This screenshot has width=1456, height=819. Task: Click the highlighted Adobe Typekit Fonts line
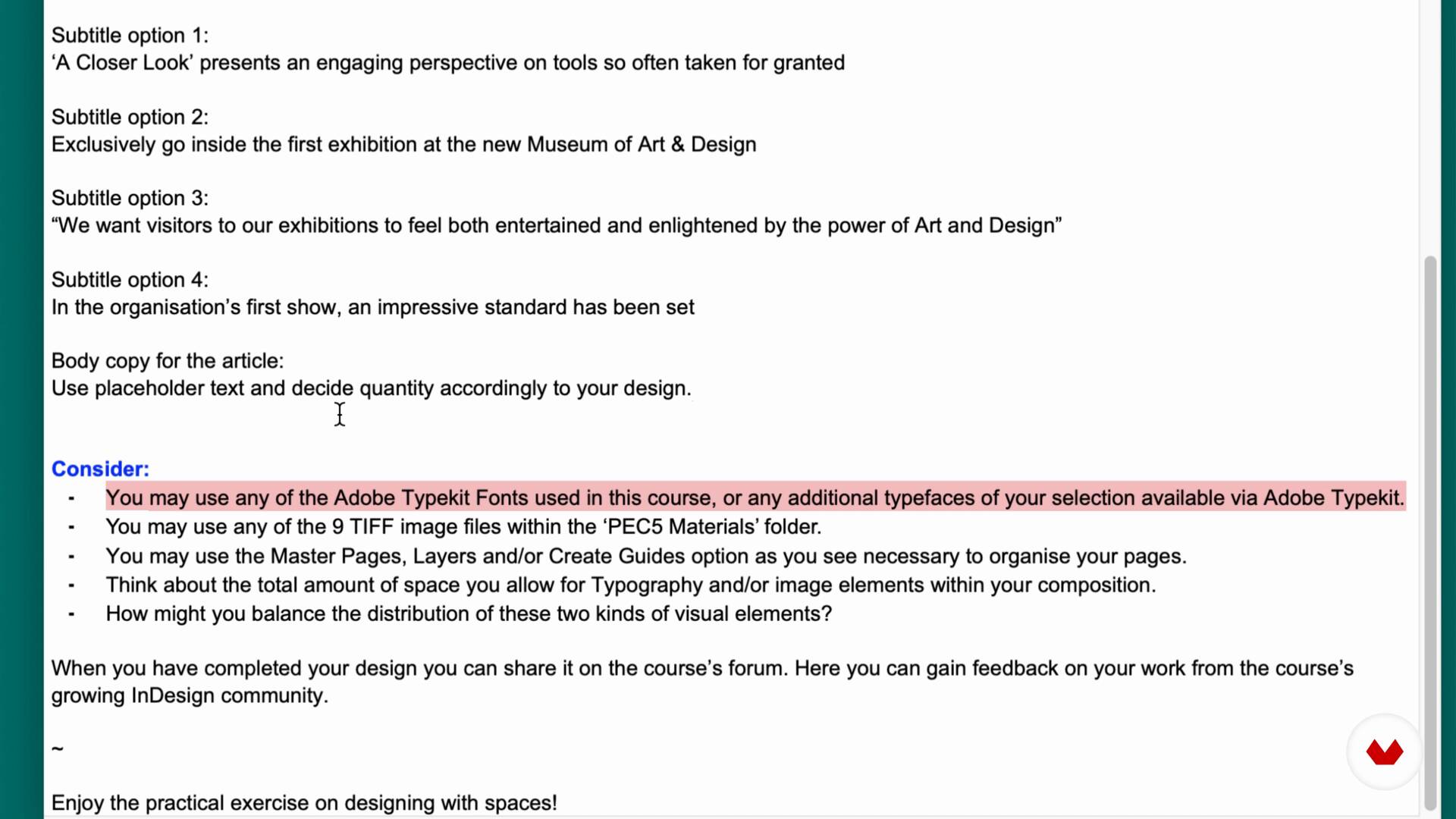click(755, 498)
